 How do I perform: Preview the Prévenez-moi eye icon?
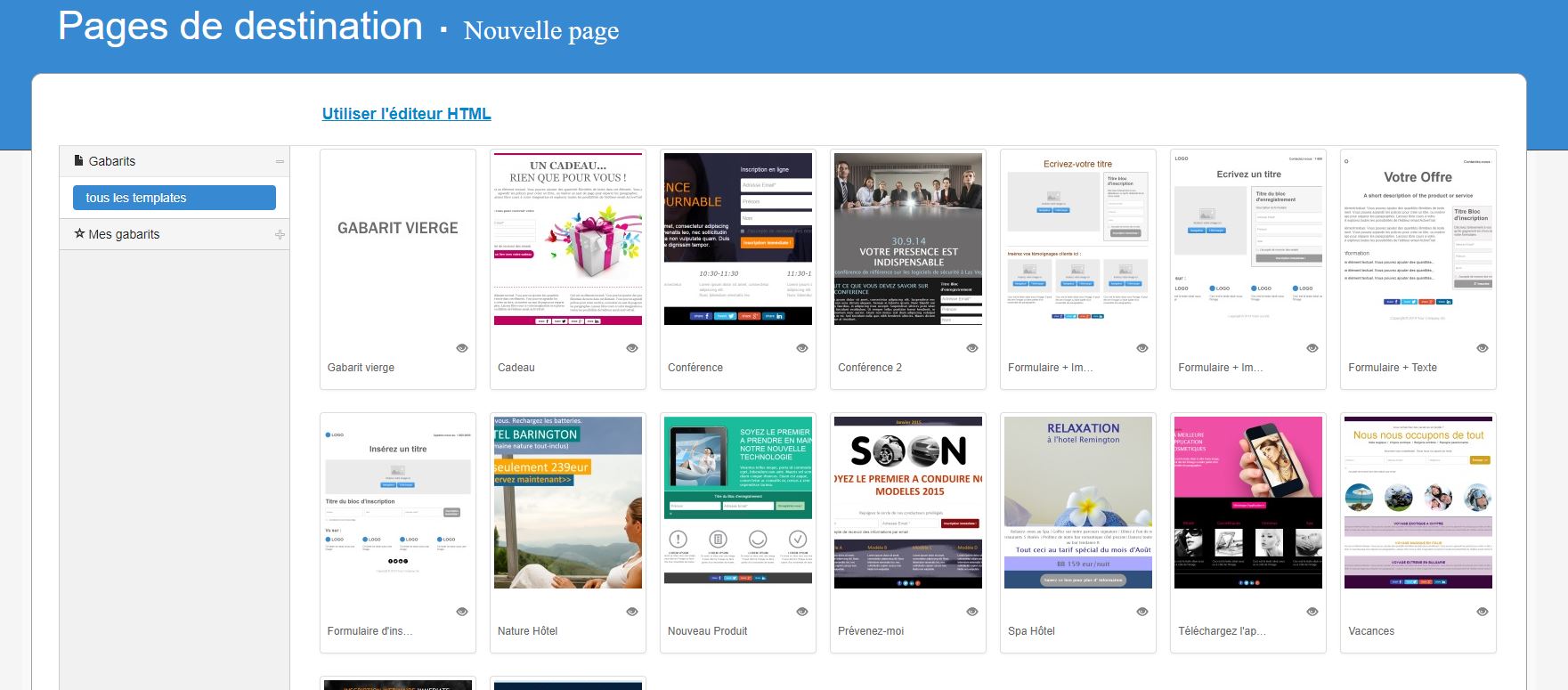pyautogui.click(x=972, y=612)
